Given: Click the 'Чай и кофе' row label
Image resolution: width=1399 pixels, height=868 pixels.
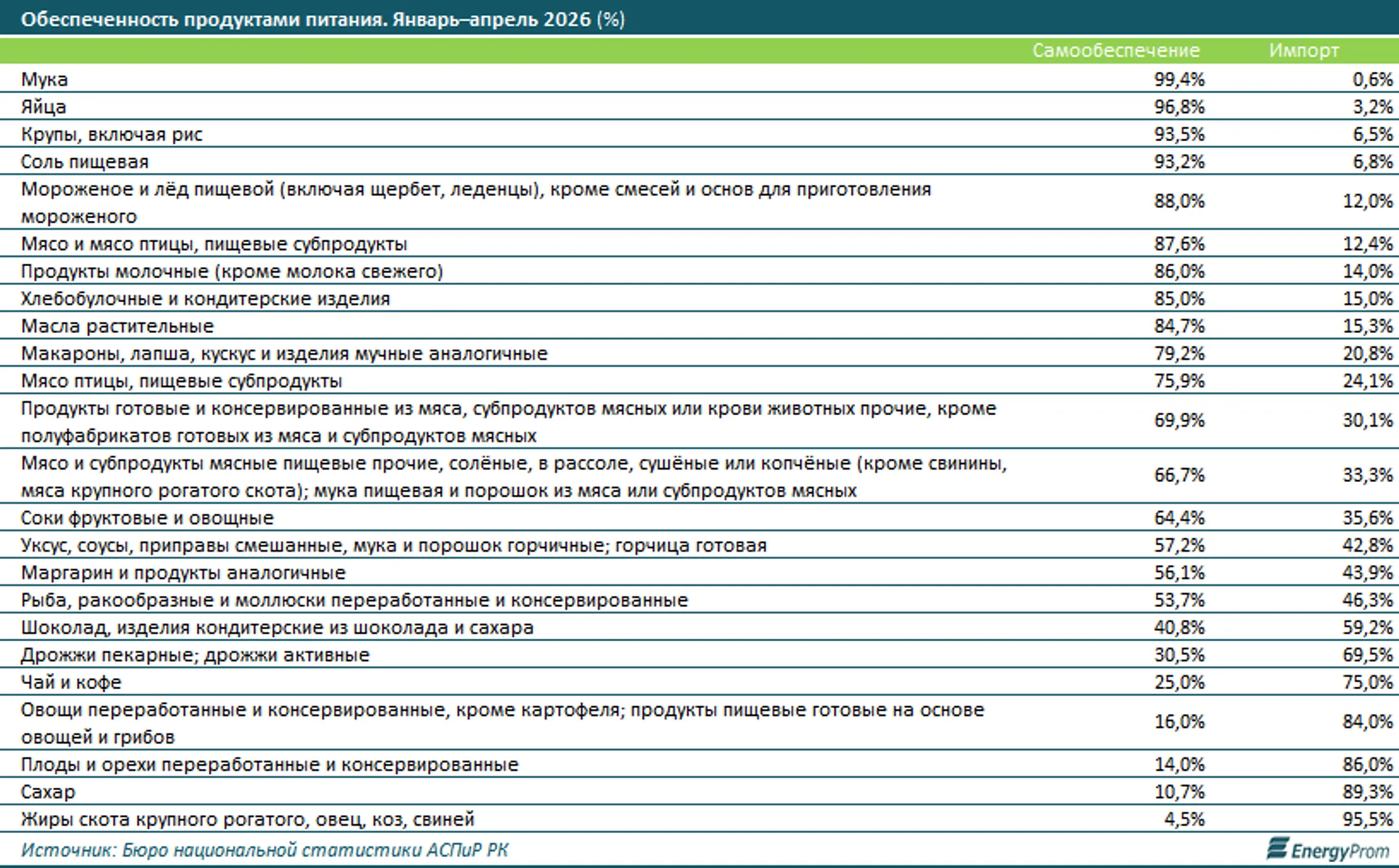Looking at the screenshot, I should [71, 682].
